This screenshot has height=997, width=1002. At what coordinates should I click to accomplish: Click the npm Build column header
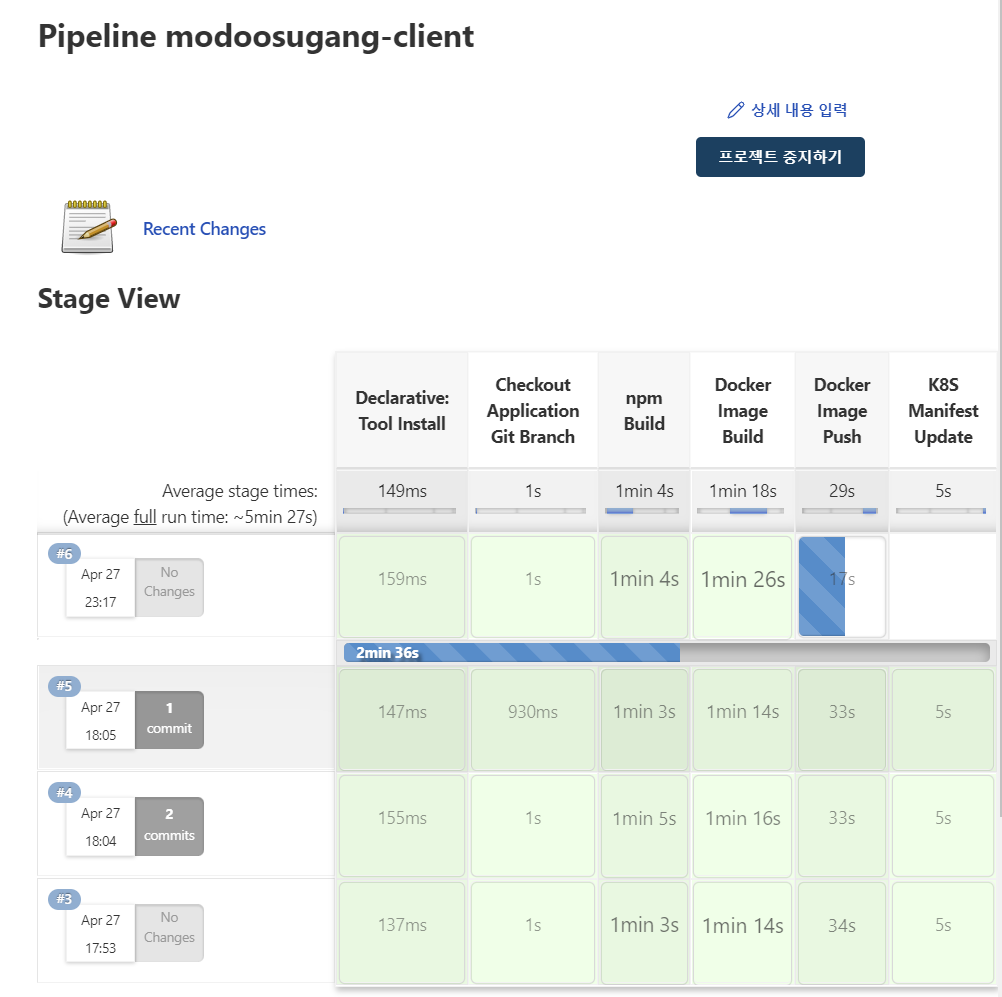(x=644, y=410)
